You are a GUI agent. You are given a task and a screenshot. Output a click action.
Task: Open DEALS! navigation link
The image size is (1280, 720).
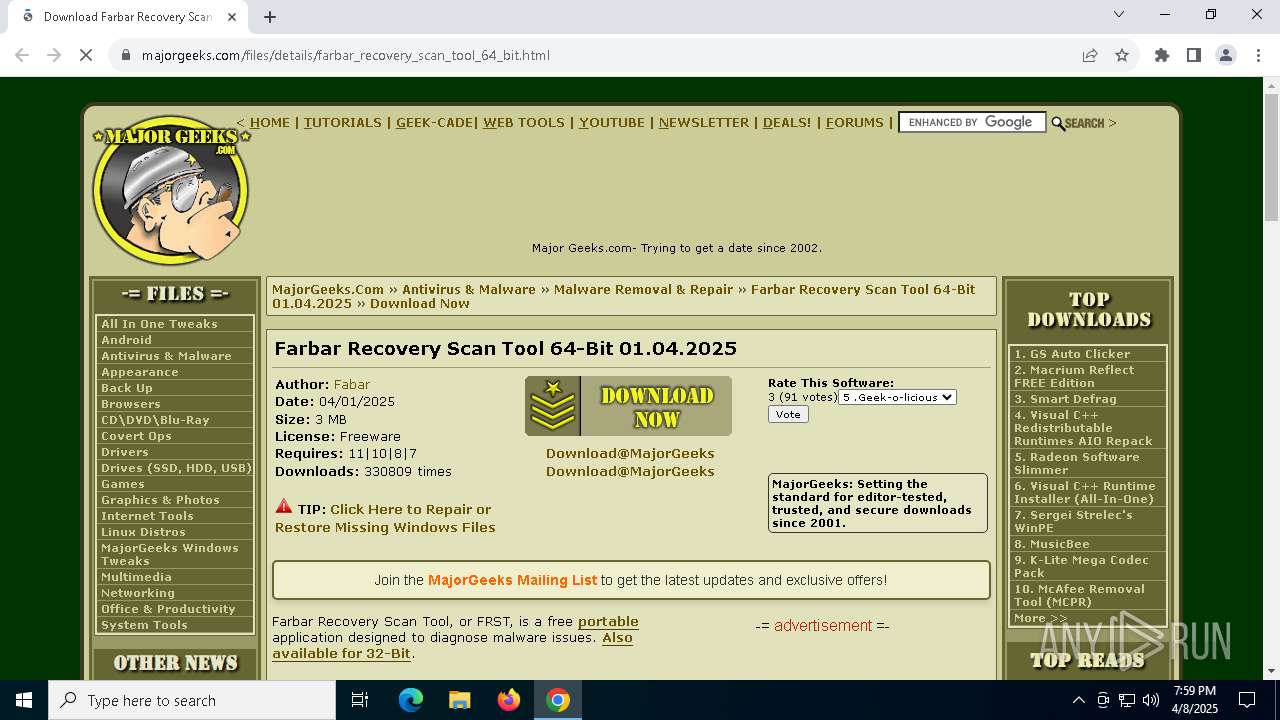click(787, 122)
